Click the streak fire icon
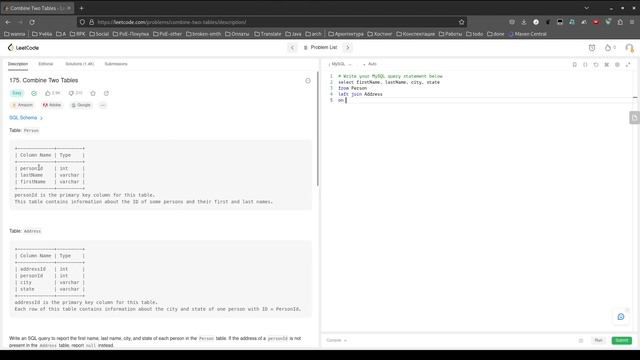Viewport: 640px width, 360px height. point(608,48)
